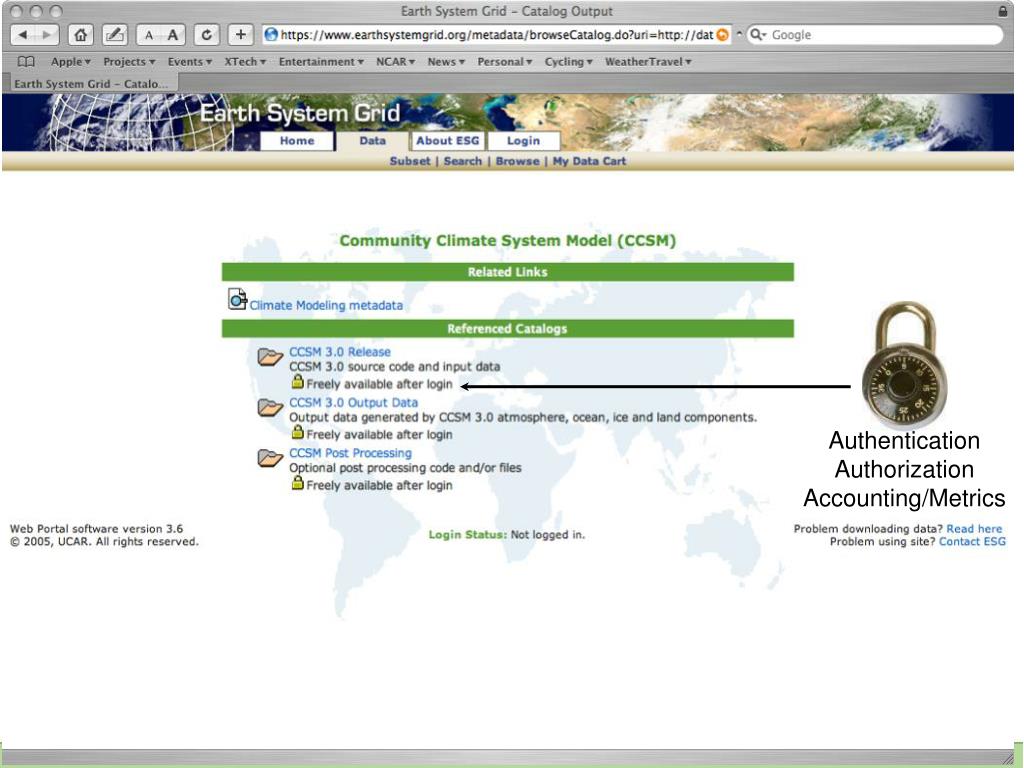Open the CCSM 3.0 Output Data link
This screenshot has height=768, width=1024.
pyautogui.click(x=353, y=402)
